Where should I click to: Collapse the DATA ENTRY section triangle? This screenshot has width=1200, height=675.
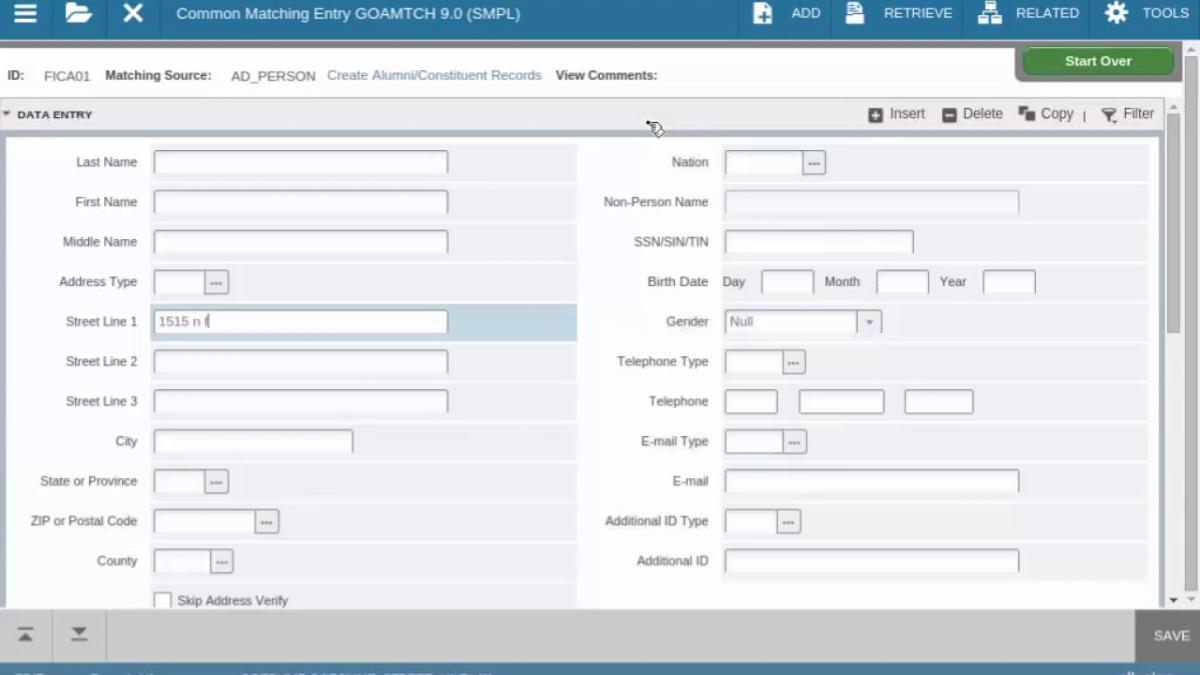(x=6, y=114)
